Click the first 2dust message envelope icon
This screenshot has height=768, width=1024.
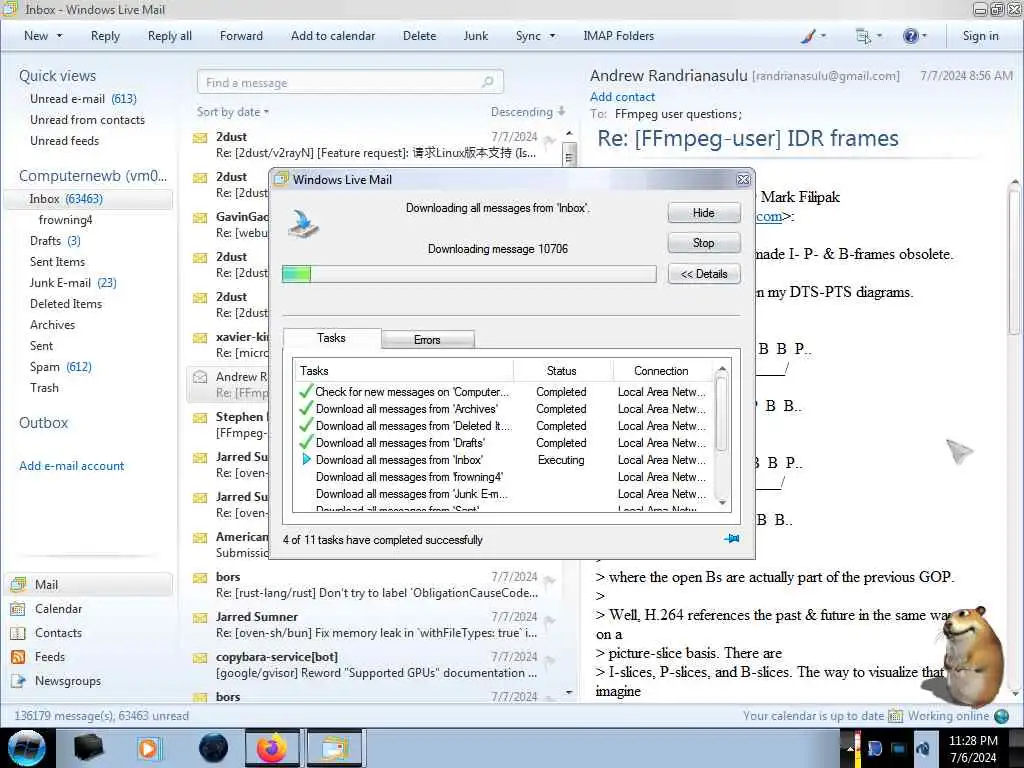200,137
